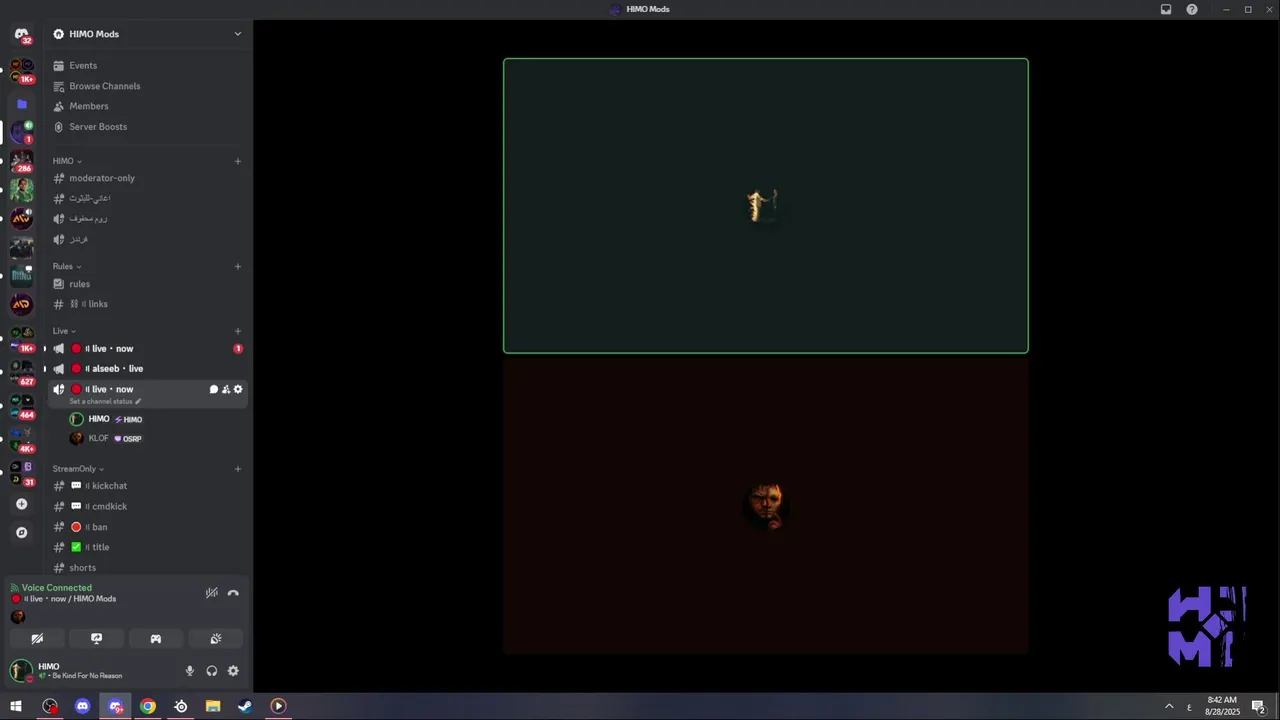Open Windows notification center
The image size is (1280, 720).
(1259, 706)
